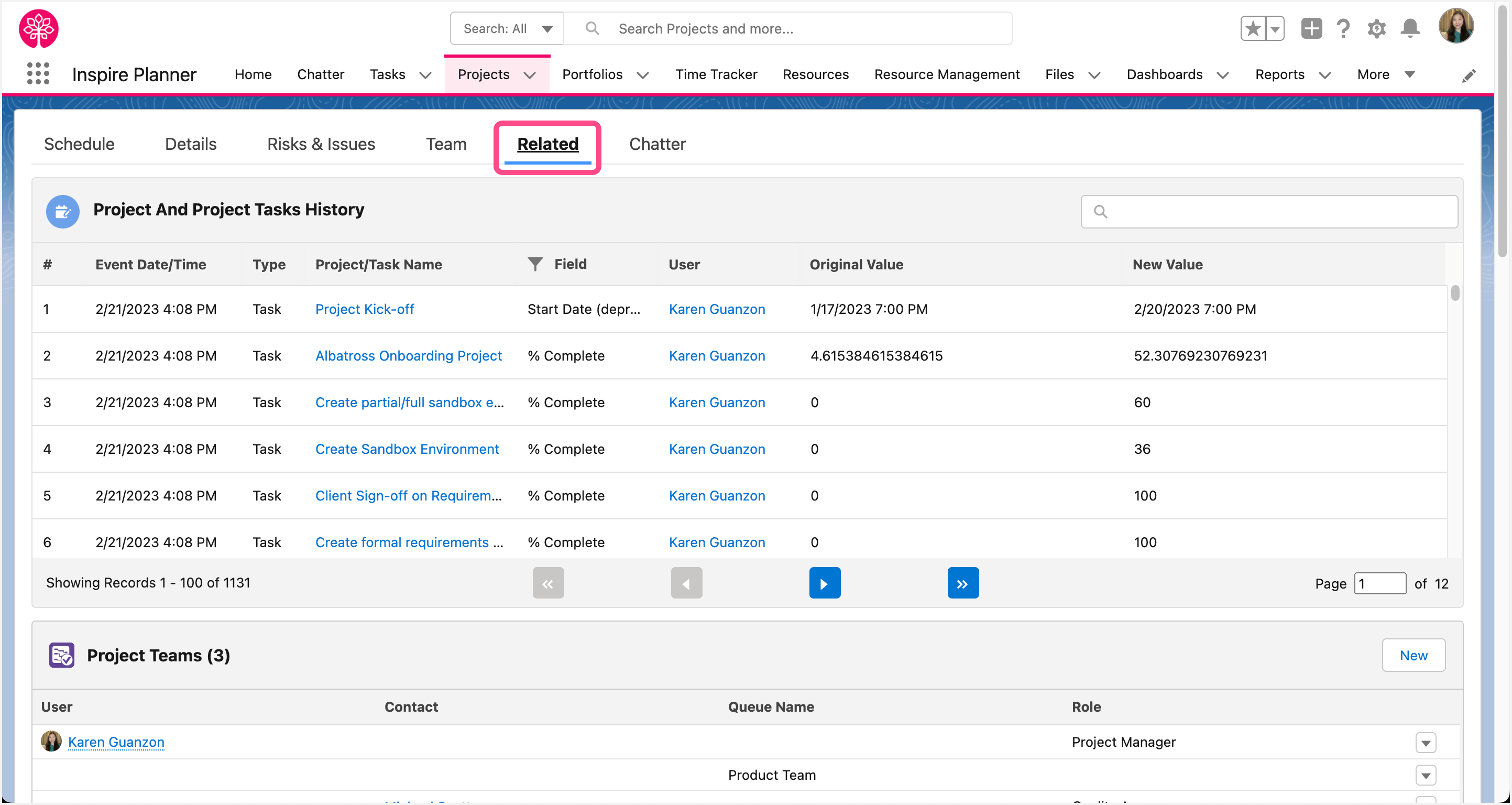Click the last page navigation button
Viewport: 1512px width, 805px height.
coord(962,582)
